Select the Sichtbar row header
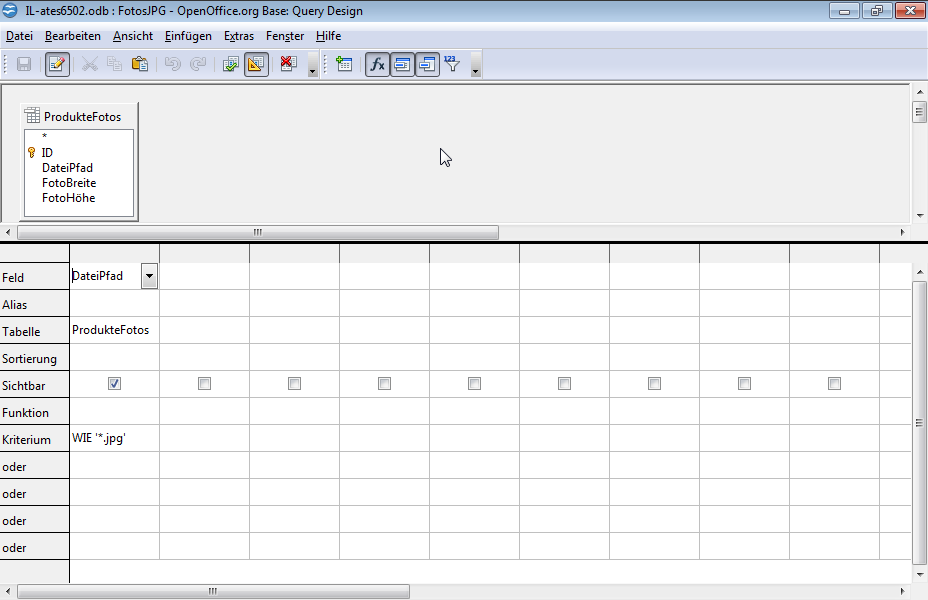 34,385
